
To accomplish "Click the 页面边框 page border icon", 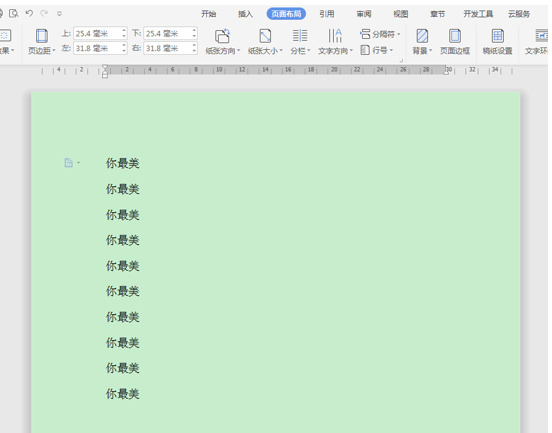I will [454, 36].
